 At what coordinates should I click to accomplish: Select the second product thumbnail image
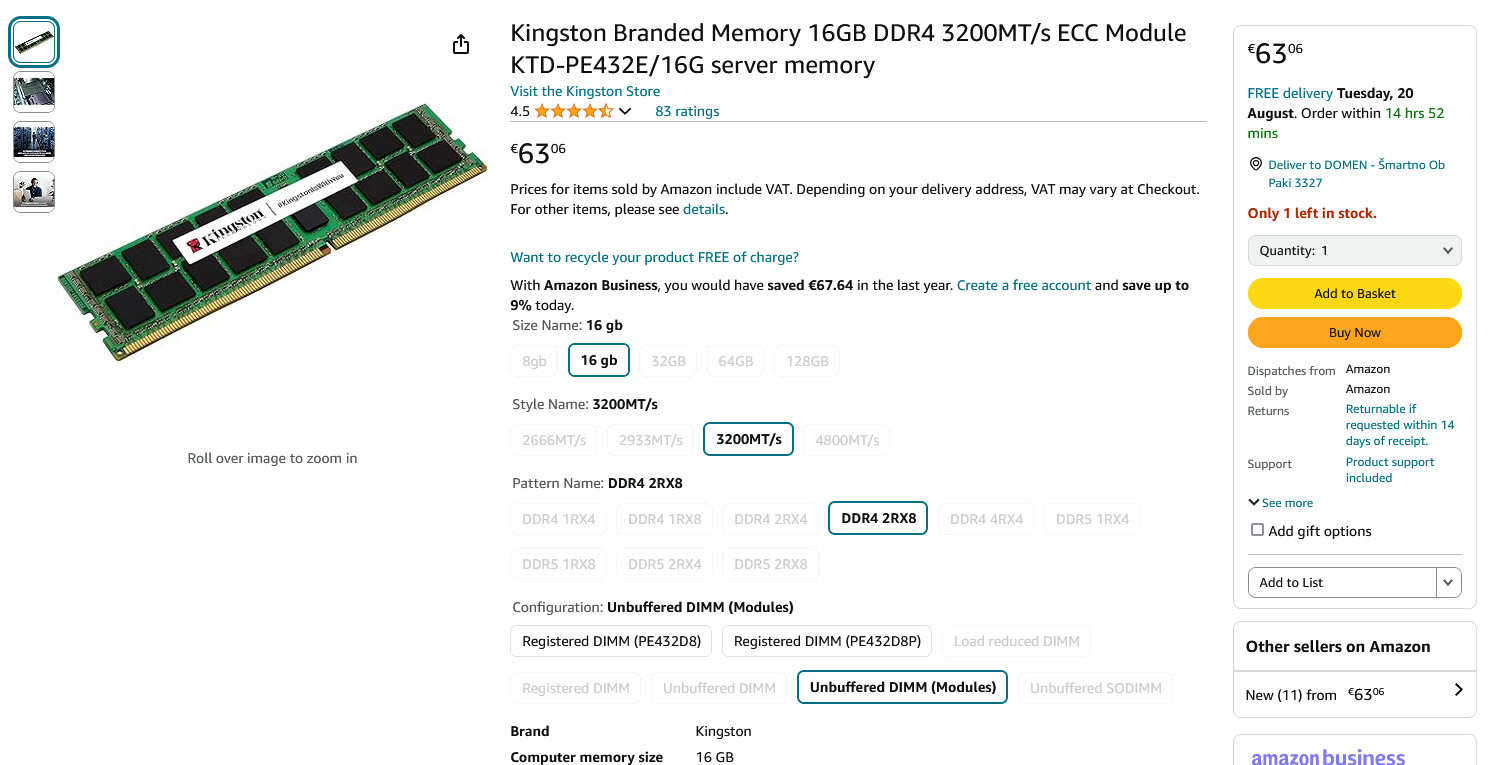[34, 92]
